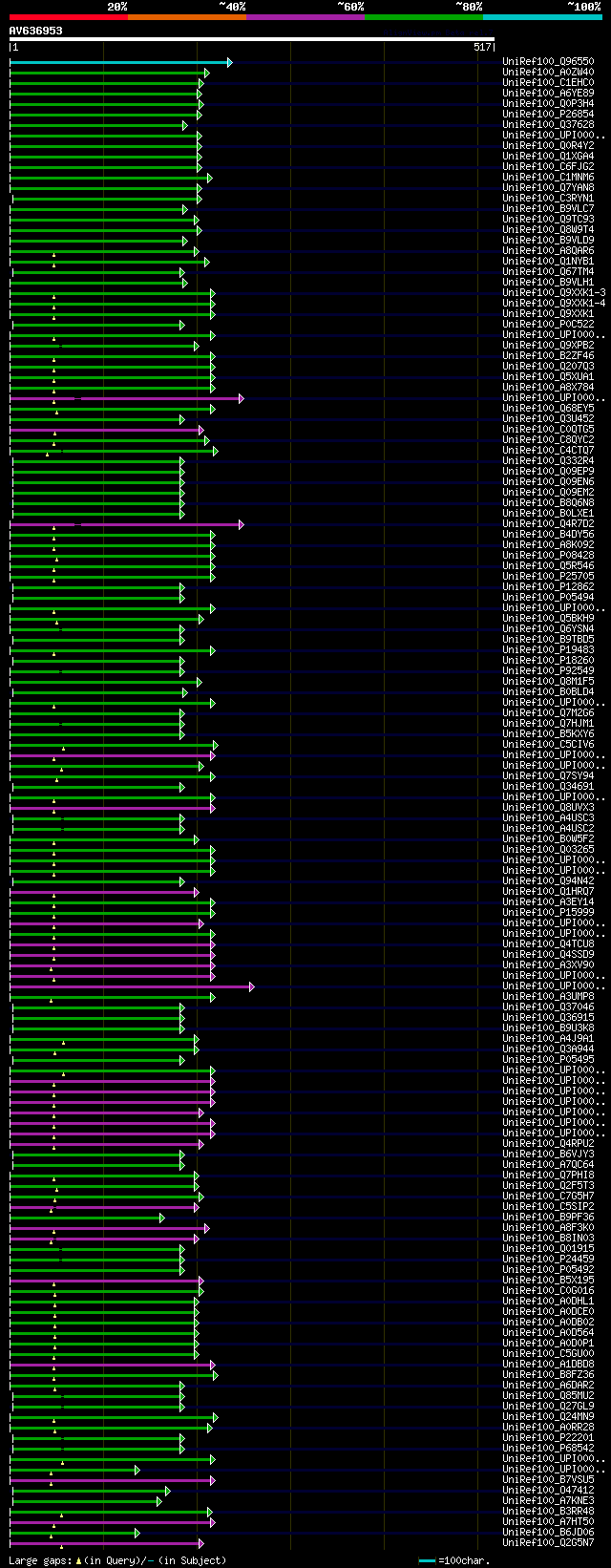Image resolution: width=611 pixels, height=1568 pixels.
Task: Select hit label UniRef100_C1MNM6
Action: [548, 178]
